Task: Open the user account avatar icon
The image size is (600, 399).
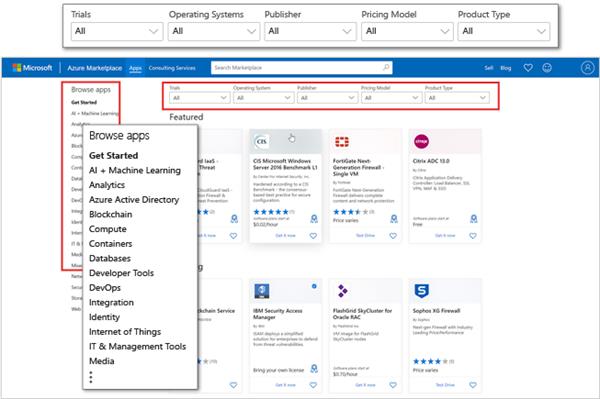Action: 587,68
